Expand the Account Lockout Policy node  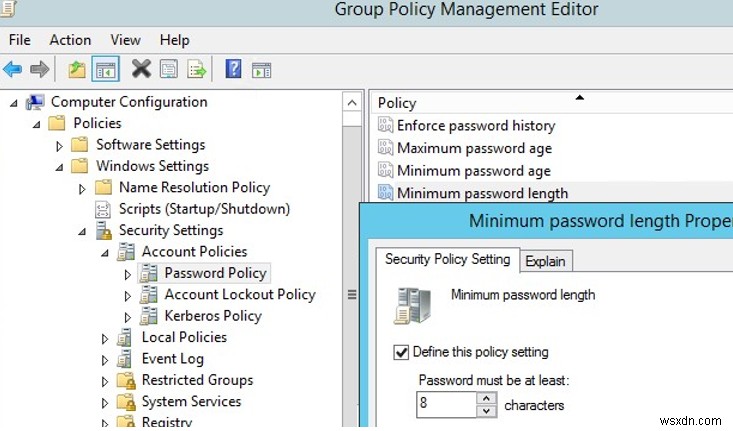127,295
